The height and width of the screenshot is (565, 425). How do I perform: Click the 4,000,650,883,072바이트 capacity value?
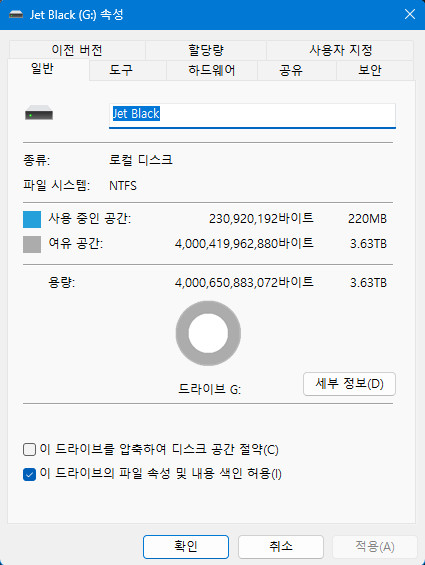point(244,282)
